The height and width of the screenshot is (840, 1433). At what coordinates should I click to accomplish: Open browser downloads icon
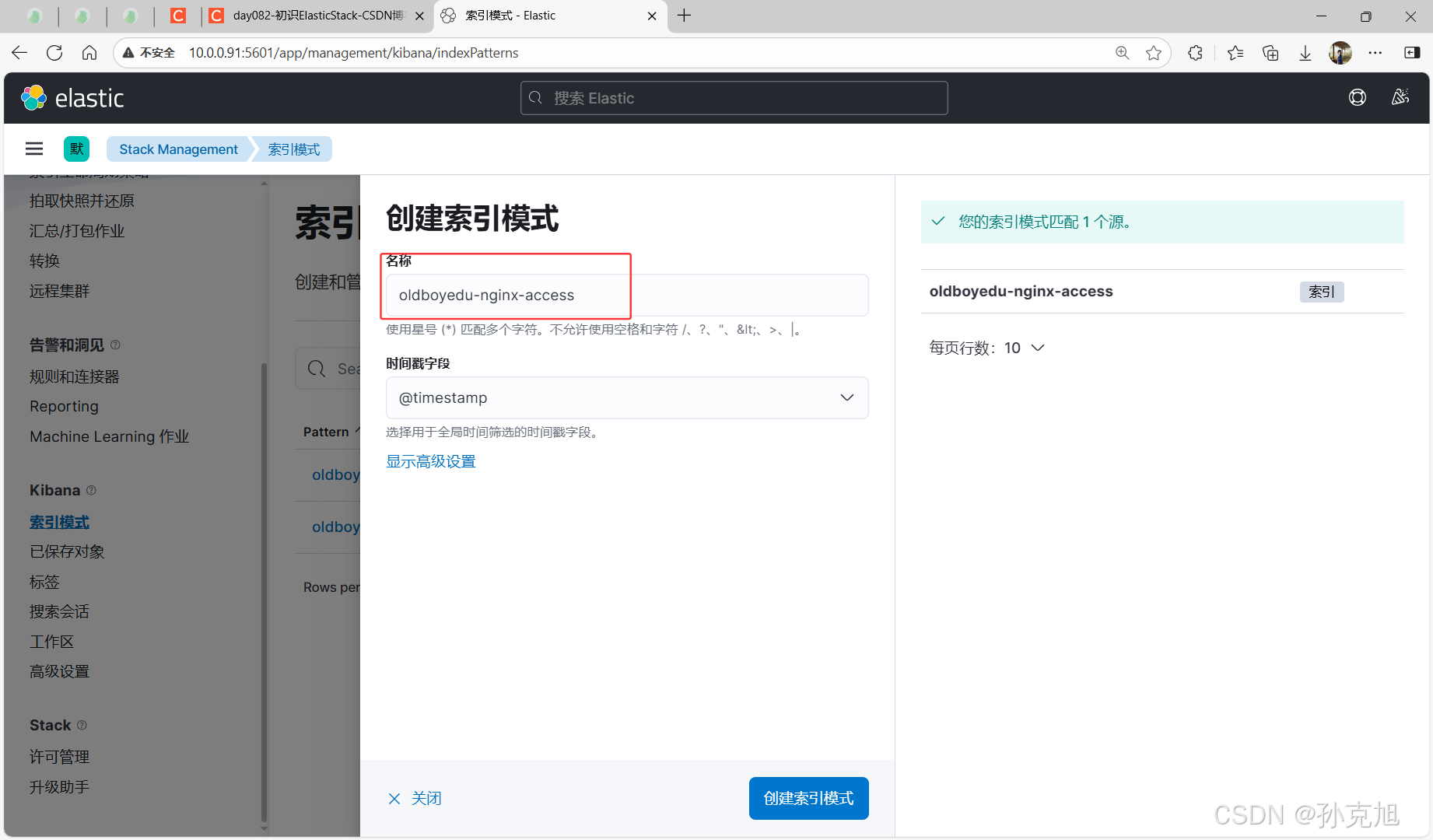(1305, 53)
